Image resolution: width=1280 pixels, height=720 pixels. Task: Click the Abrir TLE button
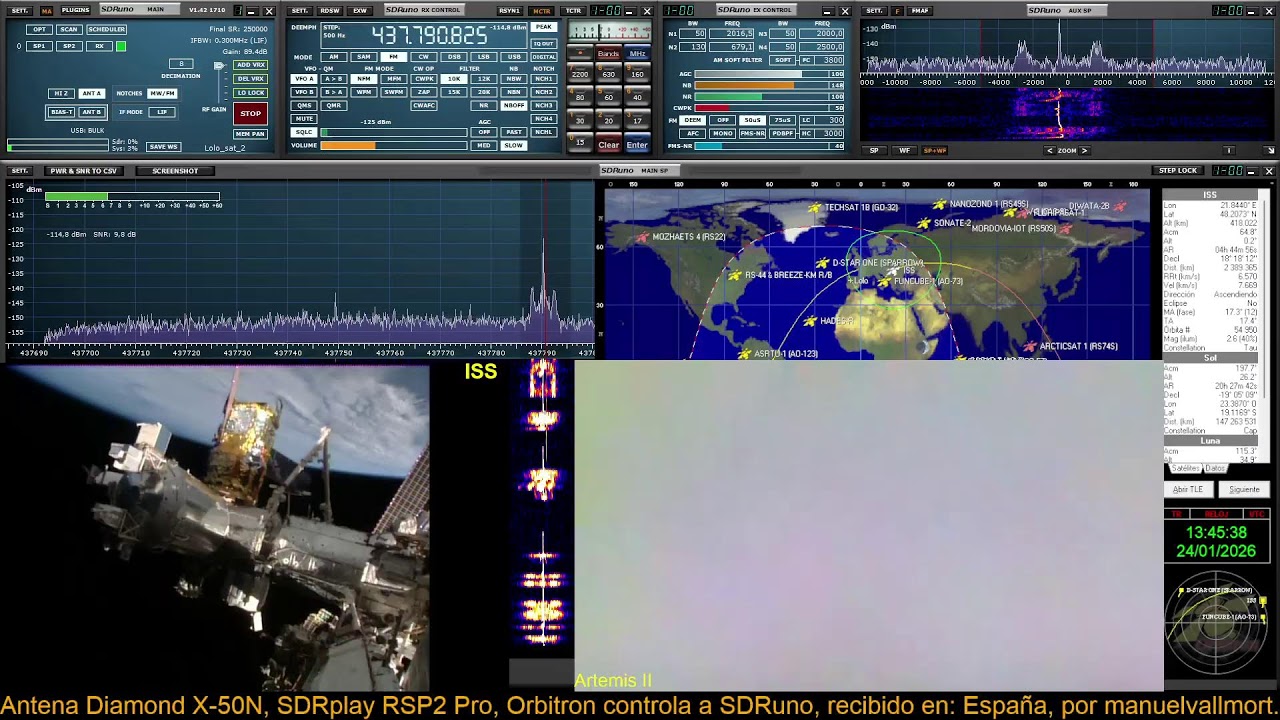click(x=1188, y=490)
